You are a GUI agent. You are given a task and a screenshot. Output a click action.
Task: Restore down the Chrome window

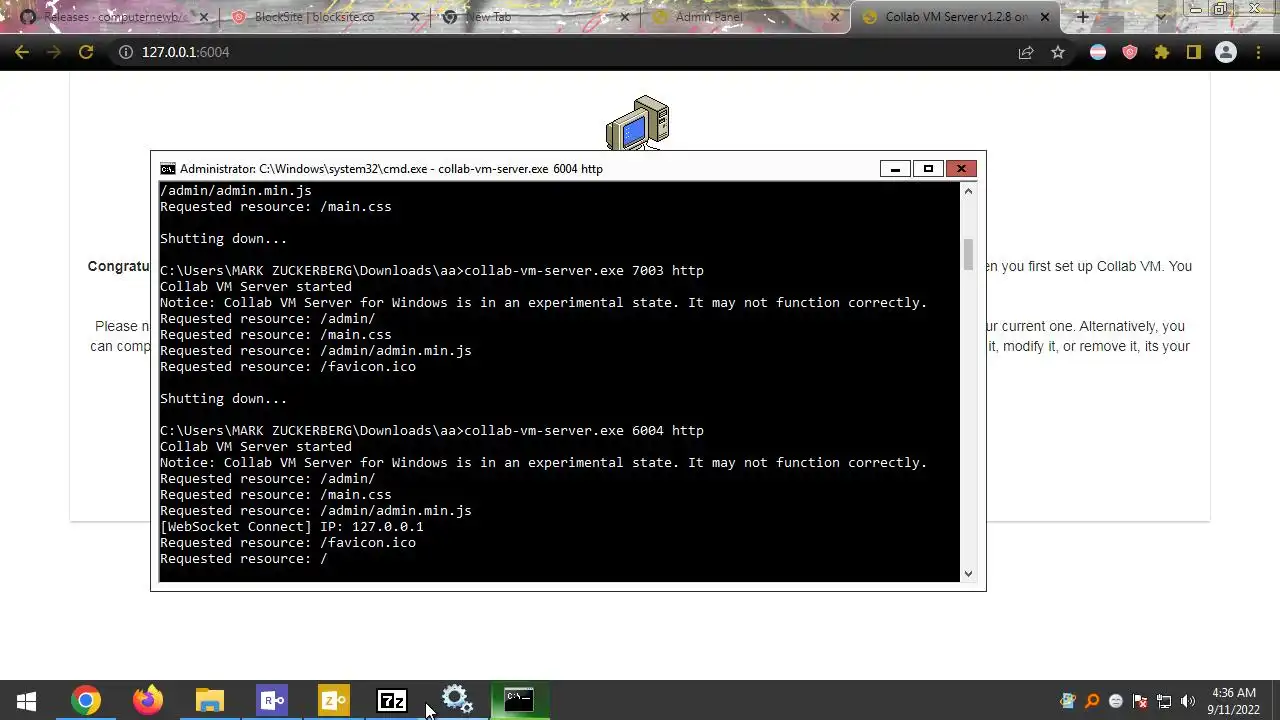(x=1221, y=9)
